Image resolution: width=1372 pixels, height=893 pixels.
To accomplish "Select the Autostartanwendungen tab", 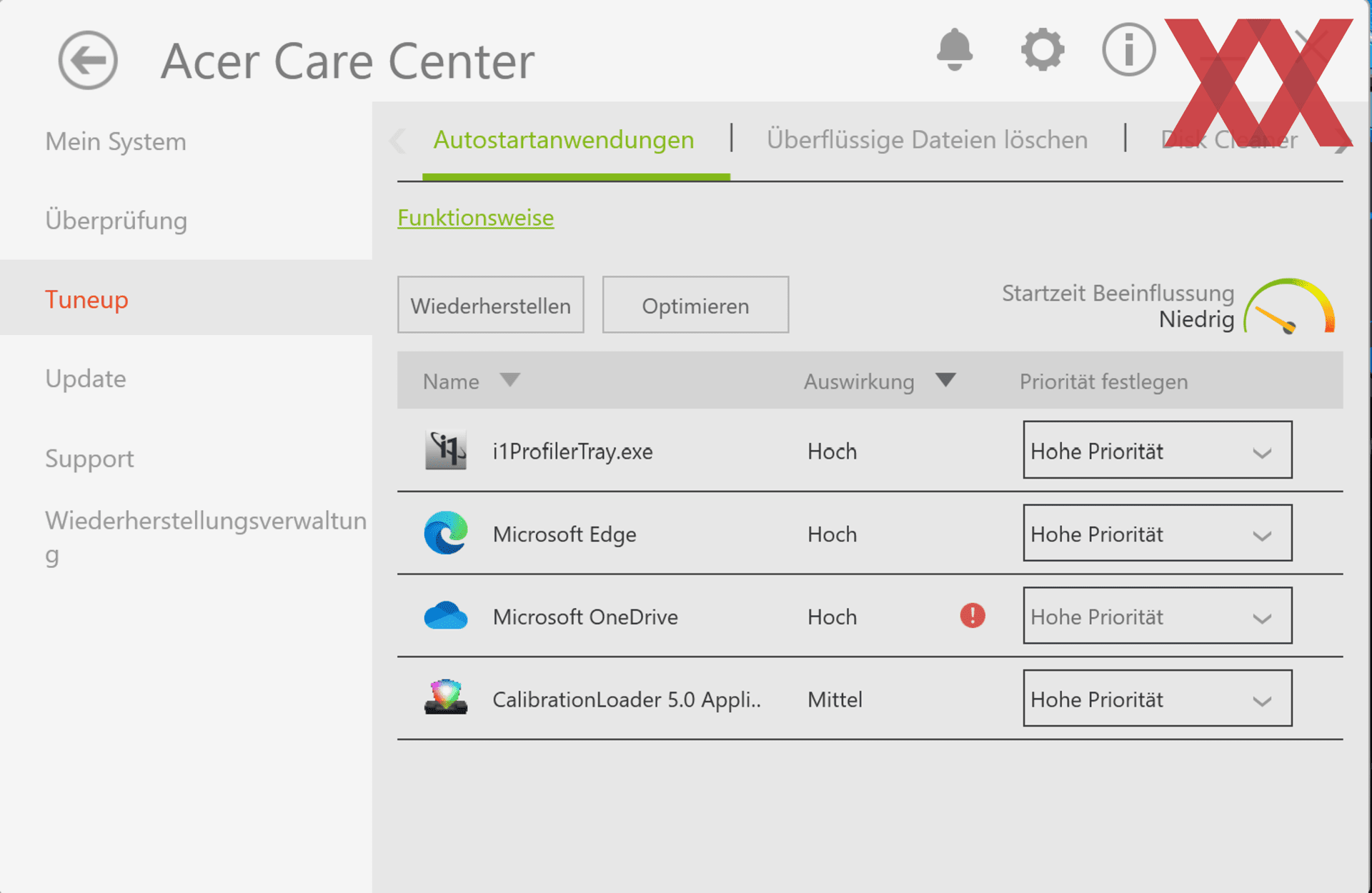I will [x=564, y=139].
